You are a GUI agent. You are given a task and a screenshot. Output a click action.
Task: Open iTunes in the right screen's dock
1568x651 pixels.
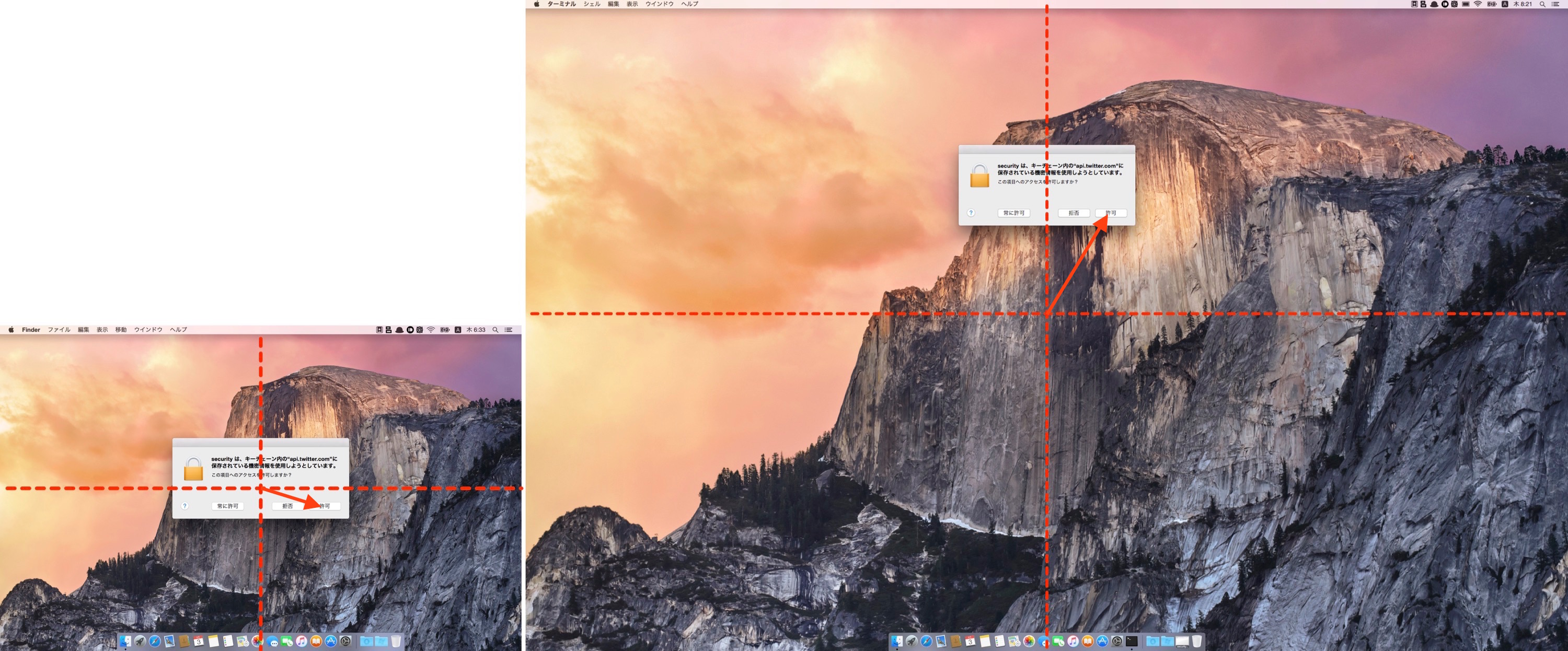point(1073,641)
